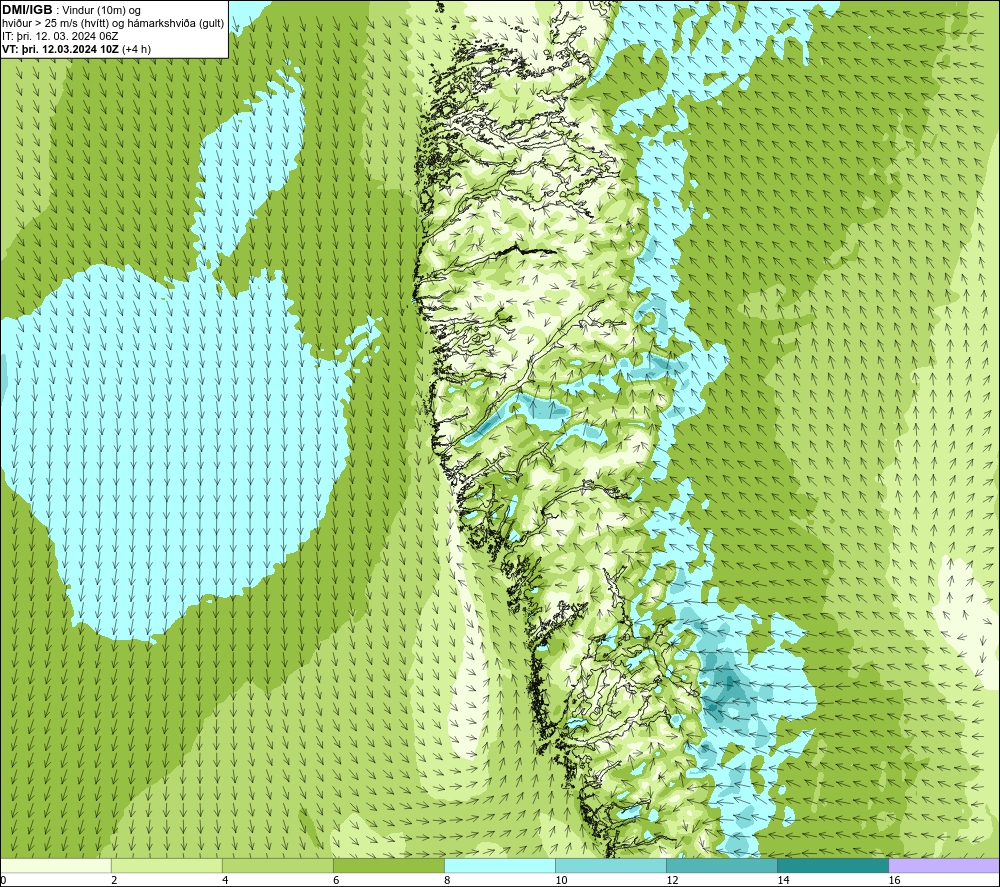Click the legend tick label '2'
This screenshot has width=1000, height=887.
click(114, 880)
